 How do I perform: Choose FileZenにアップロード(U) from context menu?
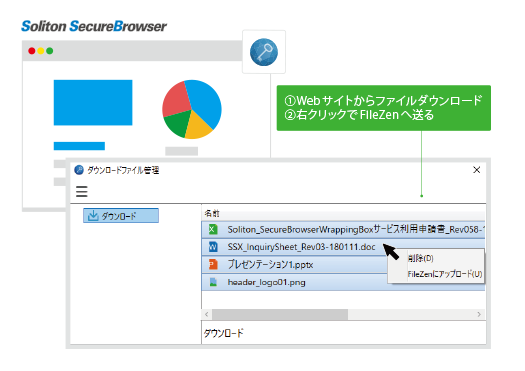[x=445, y=274]
